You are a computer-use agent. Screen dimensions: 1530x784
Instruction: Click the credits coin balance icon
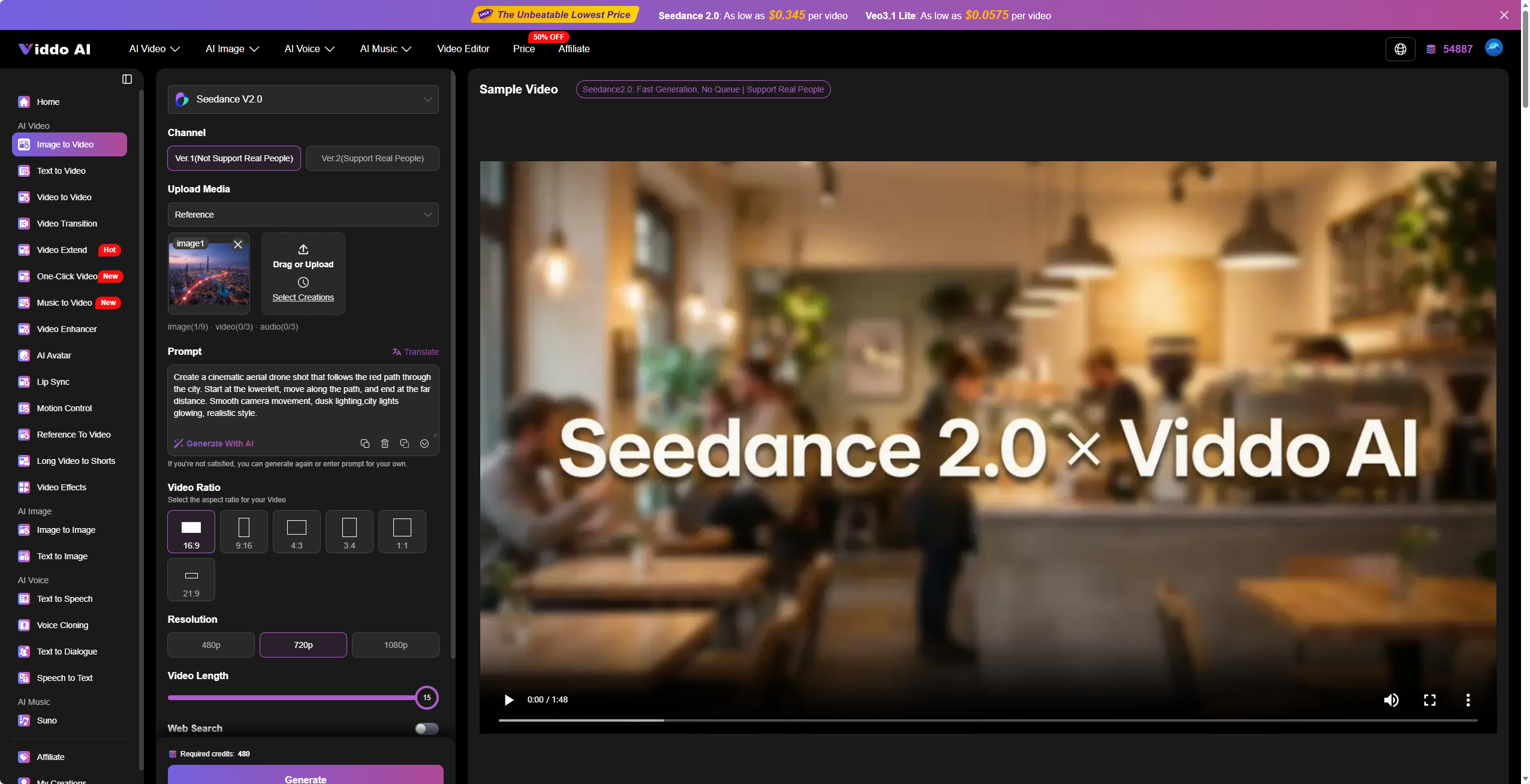pyautogui.click(x=1431, y=49)
